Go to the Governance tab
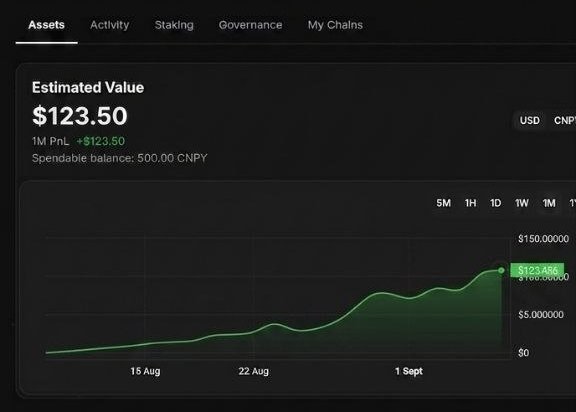 [250, 25]
